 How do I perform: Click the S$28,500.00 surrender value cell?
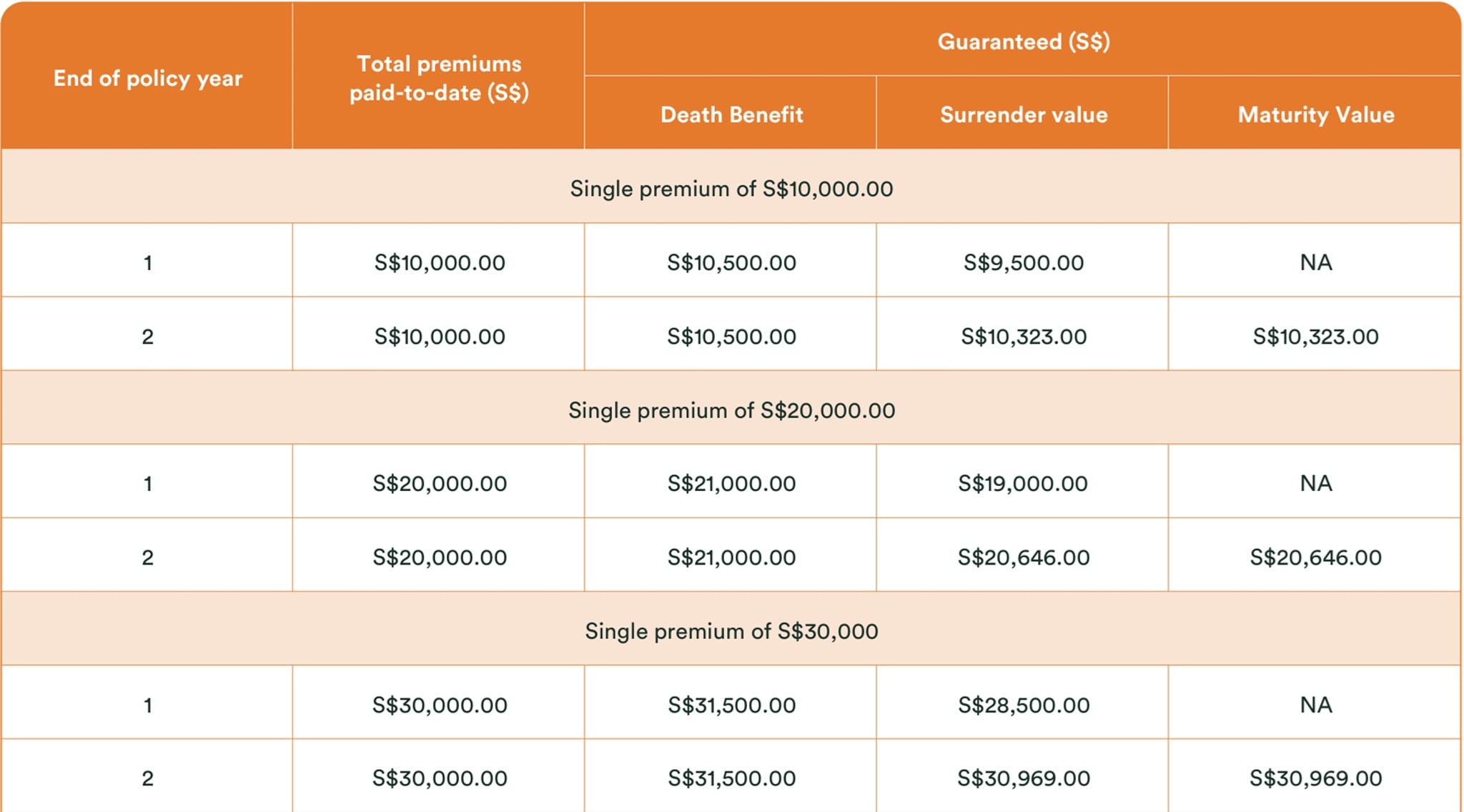point(1024,705)
